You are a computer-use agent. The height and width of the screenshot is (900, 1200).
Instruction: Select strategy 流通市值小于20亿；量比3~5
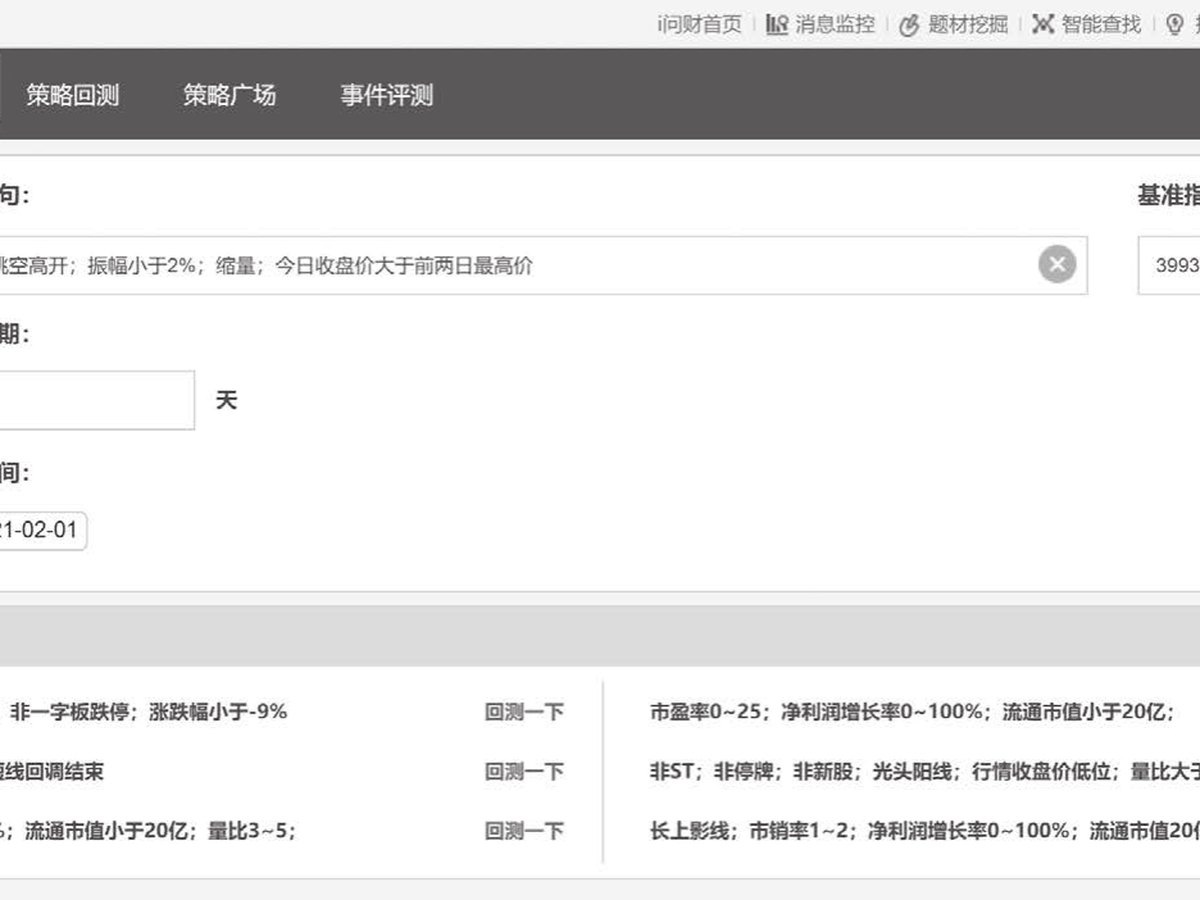148,830
